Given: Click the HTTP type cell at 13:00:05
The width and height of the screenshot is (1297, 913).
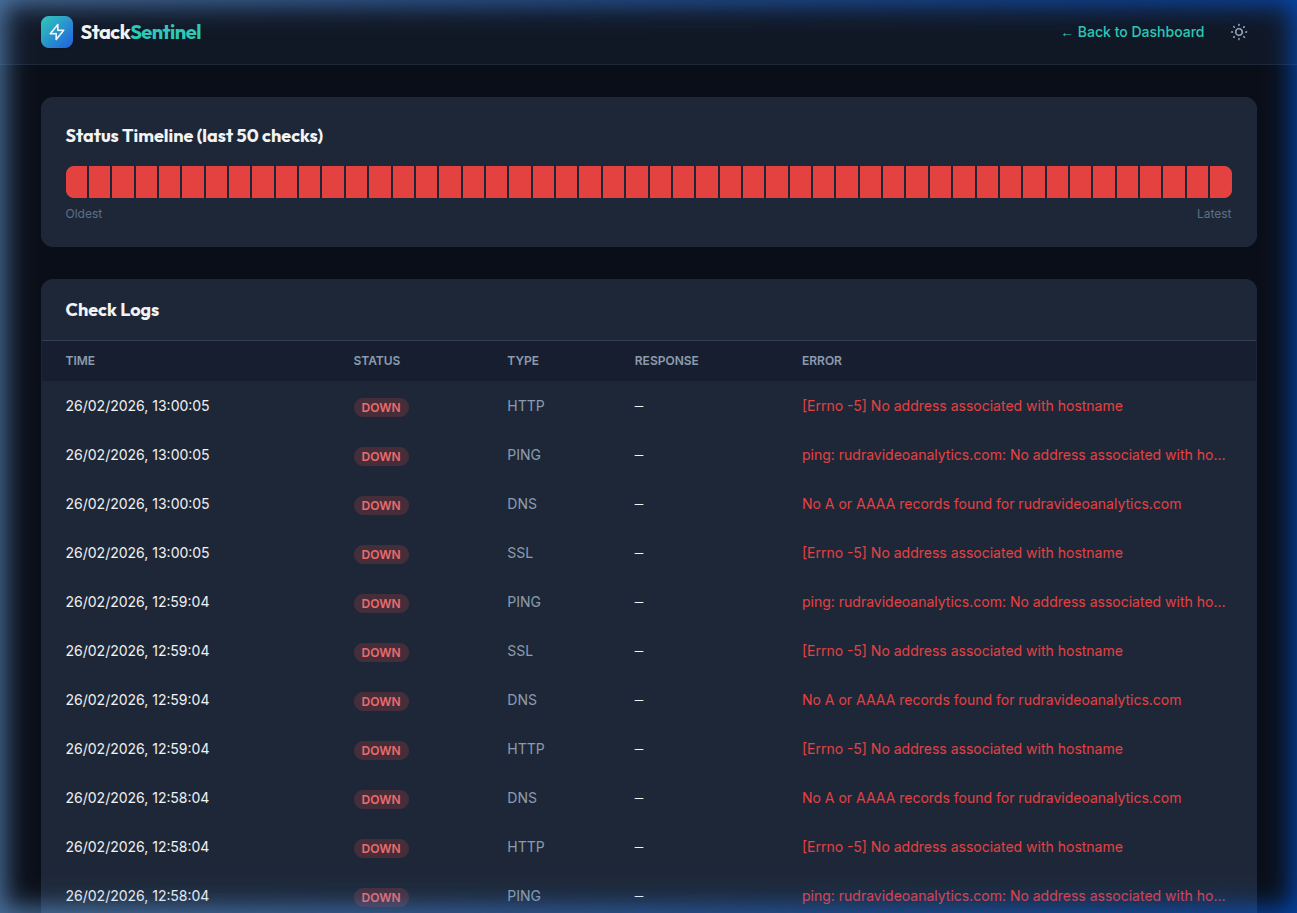Looking at the screenshot, I should 526,406.
